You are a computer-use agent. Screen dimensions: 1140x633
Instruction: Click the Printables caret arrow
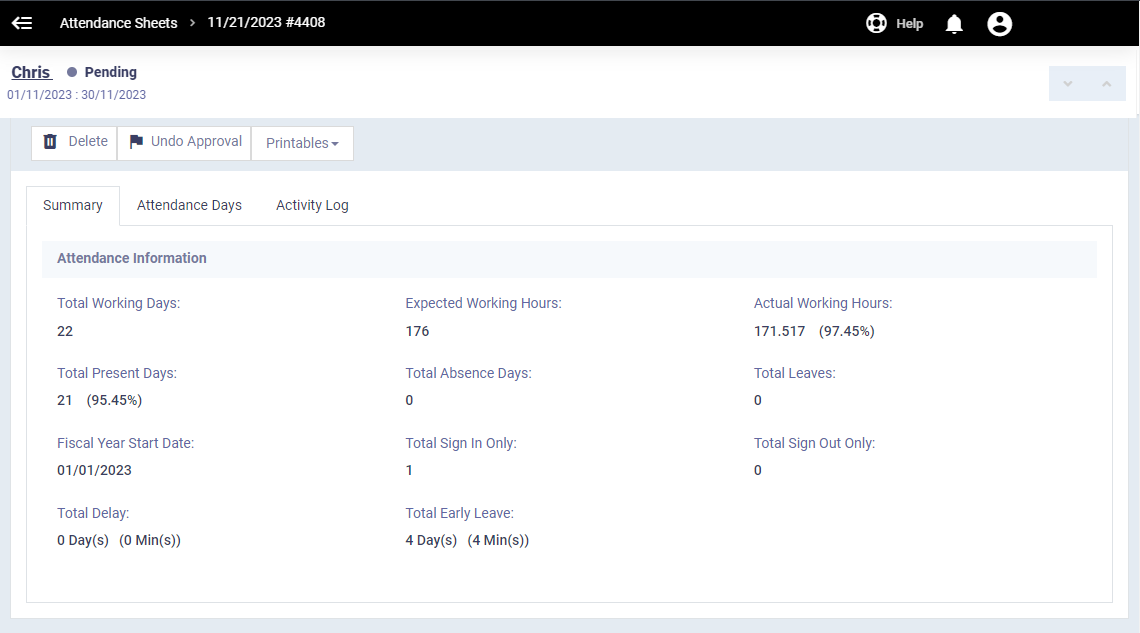tap(334, 144)
